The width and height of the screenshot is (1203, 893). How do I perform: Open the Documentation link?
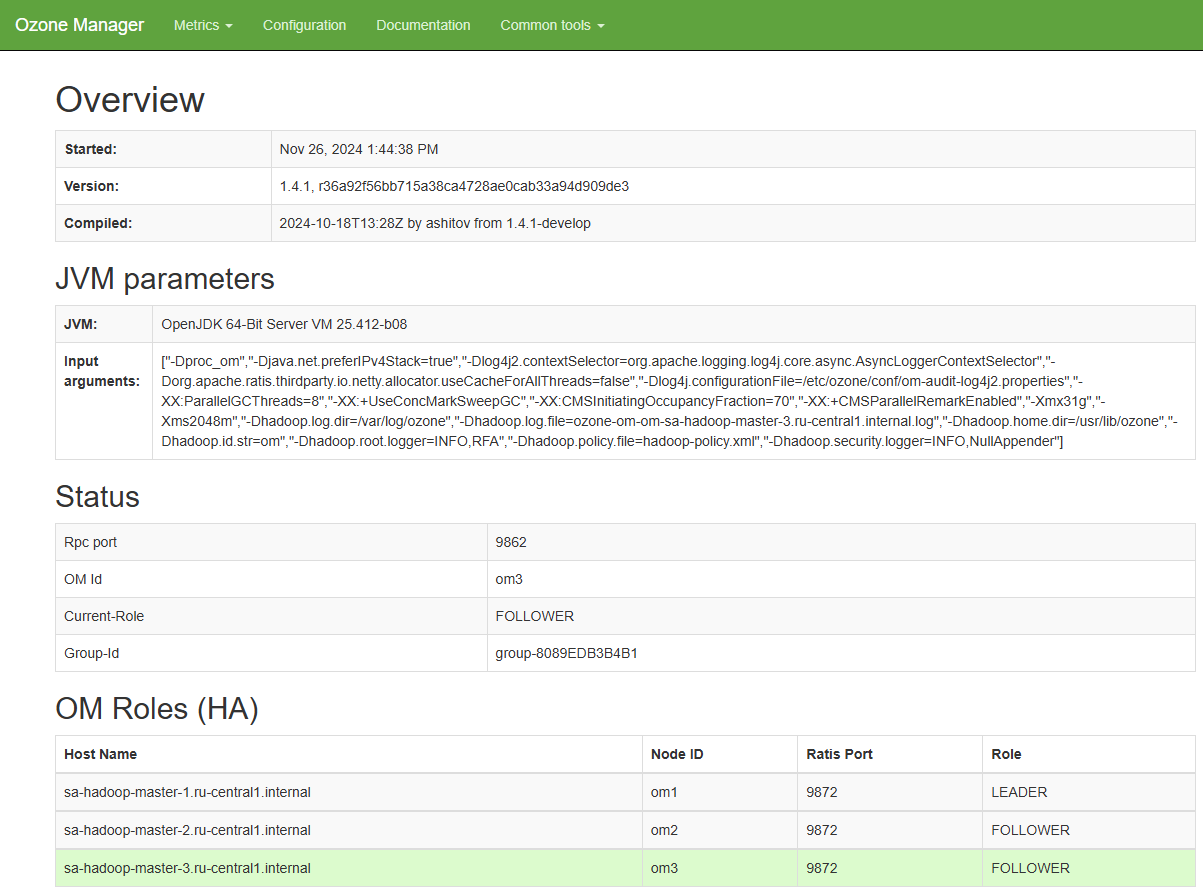click(423, 25)
